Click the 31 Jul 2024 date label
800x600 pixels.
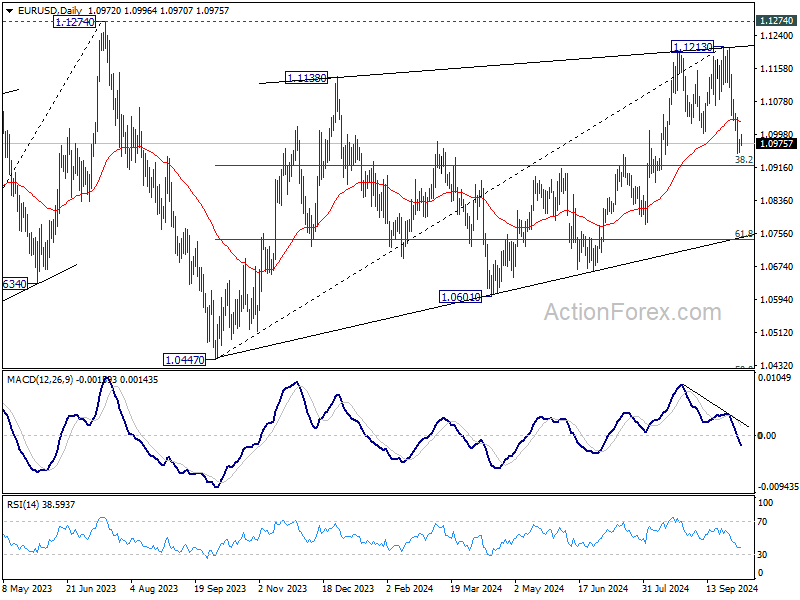coord(666,588)
